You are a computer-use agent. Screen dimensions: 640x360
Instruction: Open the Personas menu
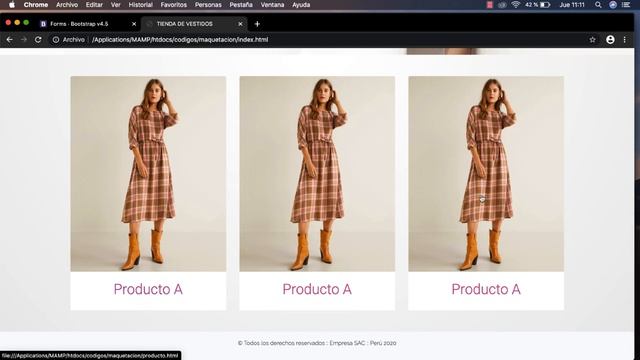[208, 5]
